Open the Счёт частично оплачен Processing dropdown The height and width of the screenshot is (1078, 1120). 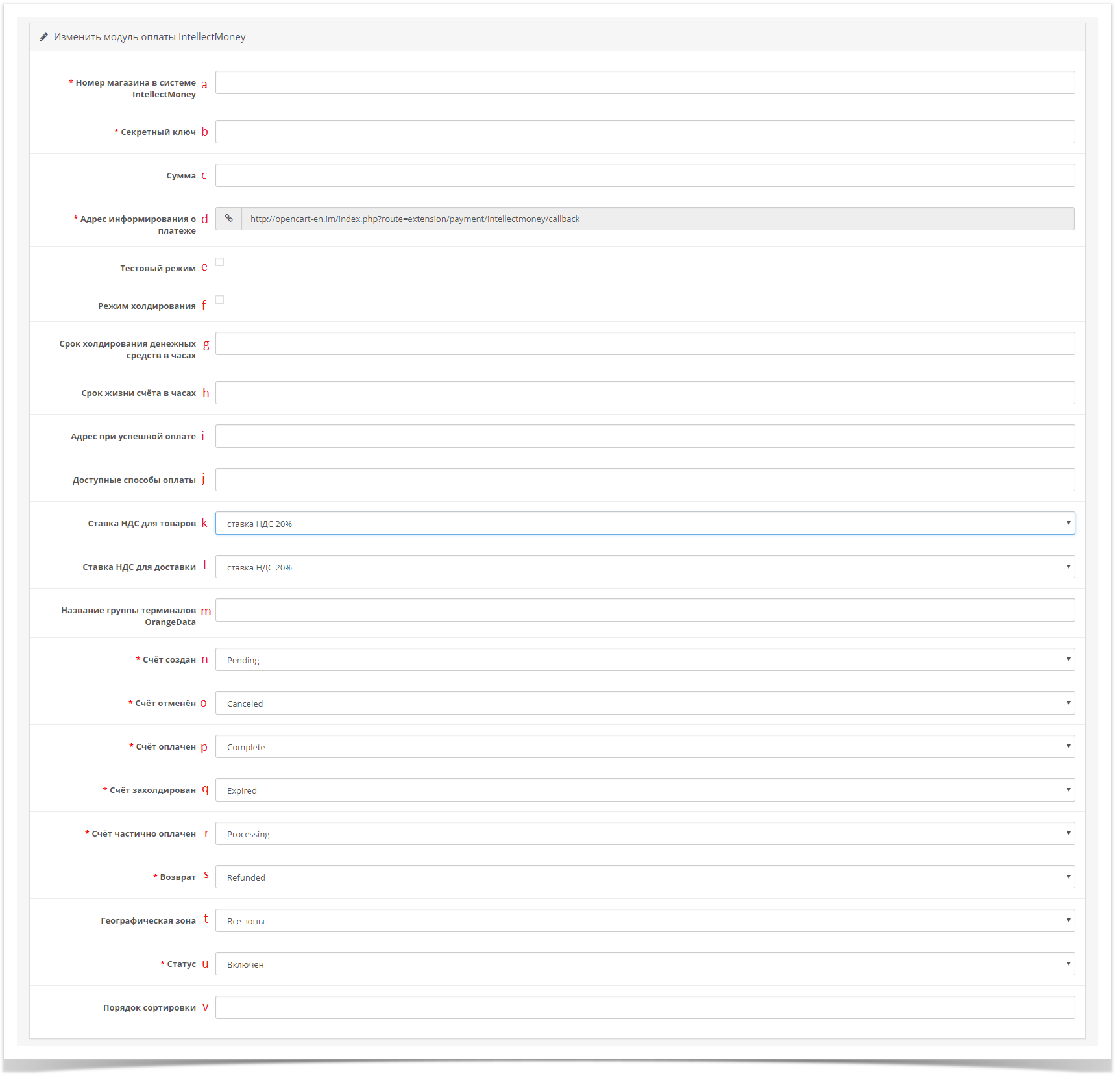click(x=644, y=834)
